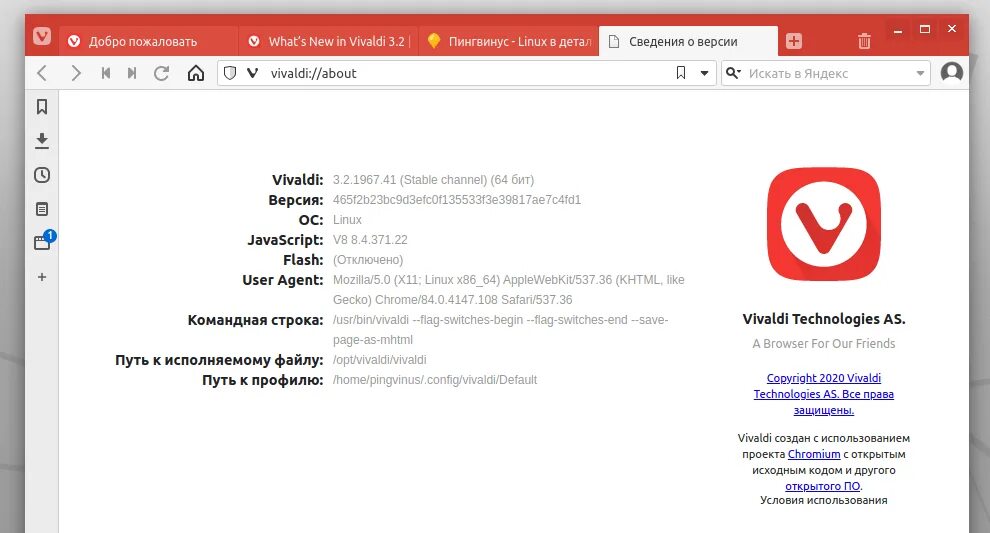The height and width of the screenshot is (533, 990).
Task: Click the /opt/vivaldi/vivaldi path text
Action: pyautogui.click(x=379, y=360)
